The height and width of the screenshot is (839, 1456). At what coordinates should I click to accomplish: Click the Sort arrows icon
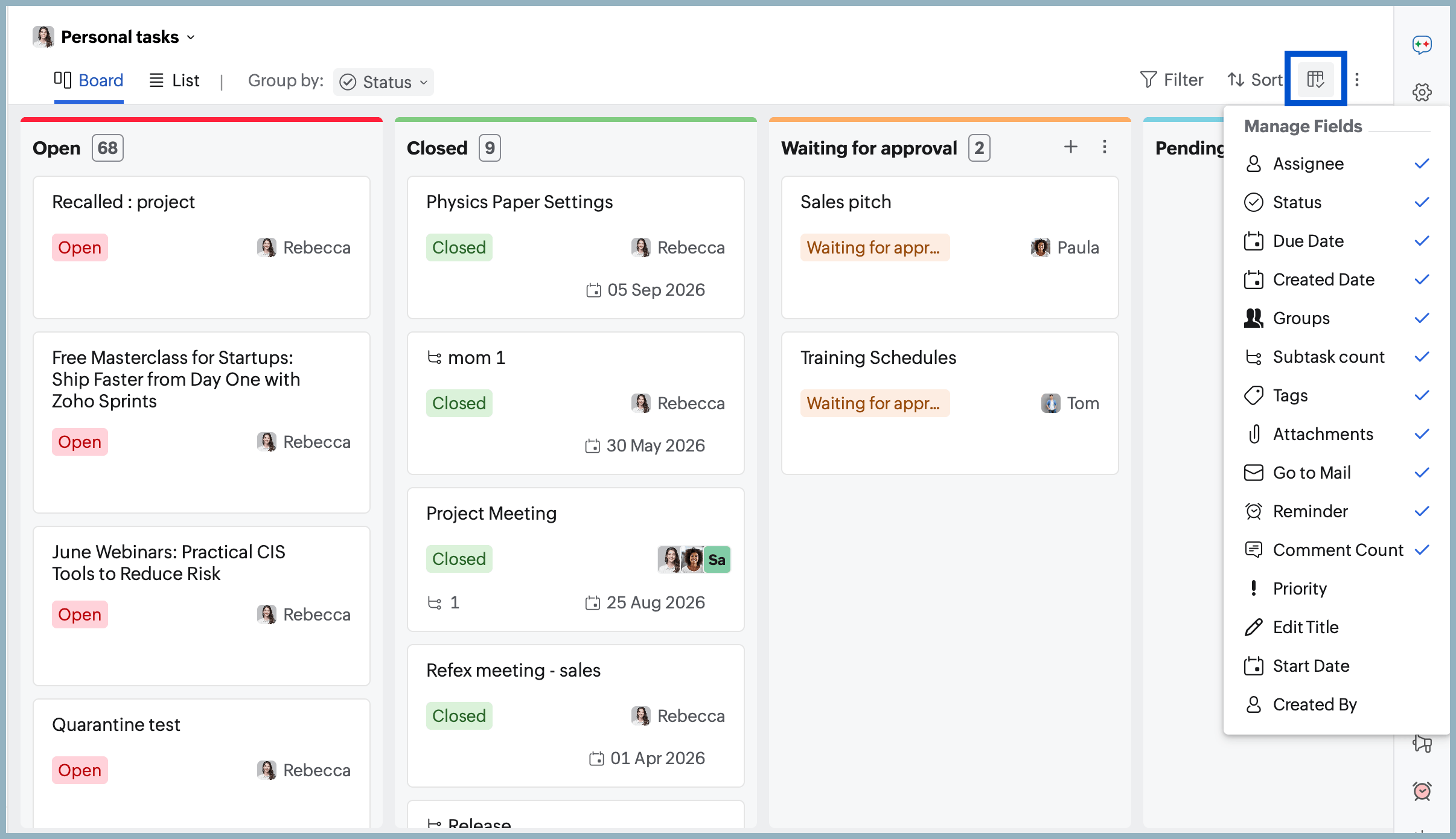(x=1236, y=80)
